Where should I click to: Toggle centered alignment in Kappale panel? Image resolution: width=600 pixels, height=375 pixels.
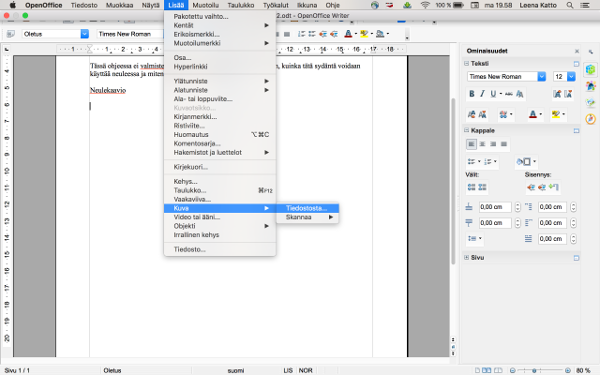click(482, 144)
